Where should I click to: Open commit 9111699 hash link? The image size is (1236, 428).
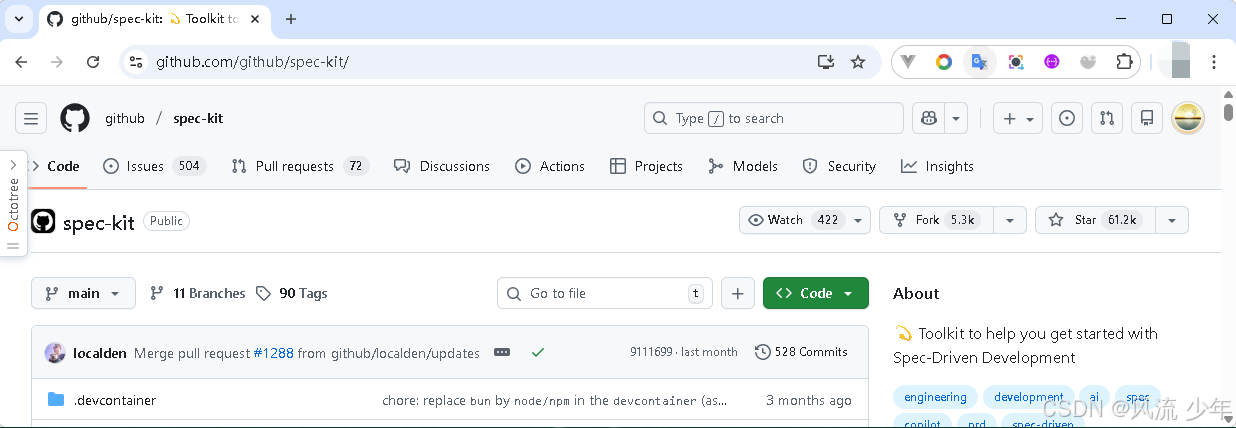(651, 352)
